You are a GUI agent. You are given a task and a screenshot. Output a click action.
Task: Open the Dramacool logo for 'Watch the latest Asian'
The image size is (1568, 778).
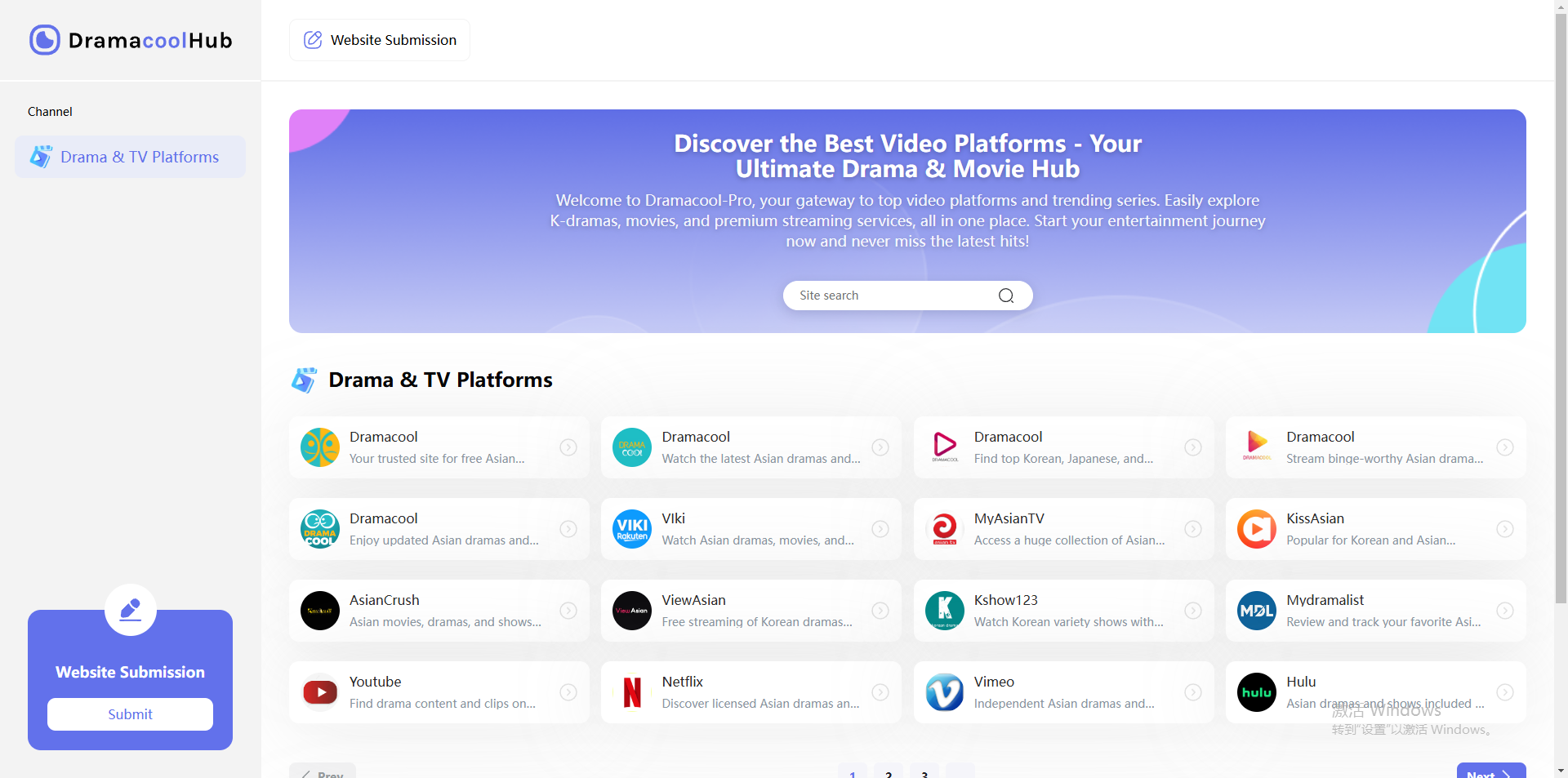pos(632,447)
